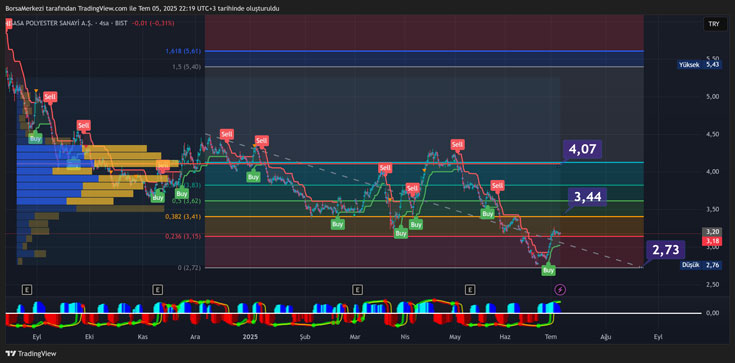Click the TRY currency button
This screenshot has height=363, width=735.
click(x=715, y=24)
